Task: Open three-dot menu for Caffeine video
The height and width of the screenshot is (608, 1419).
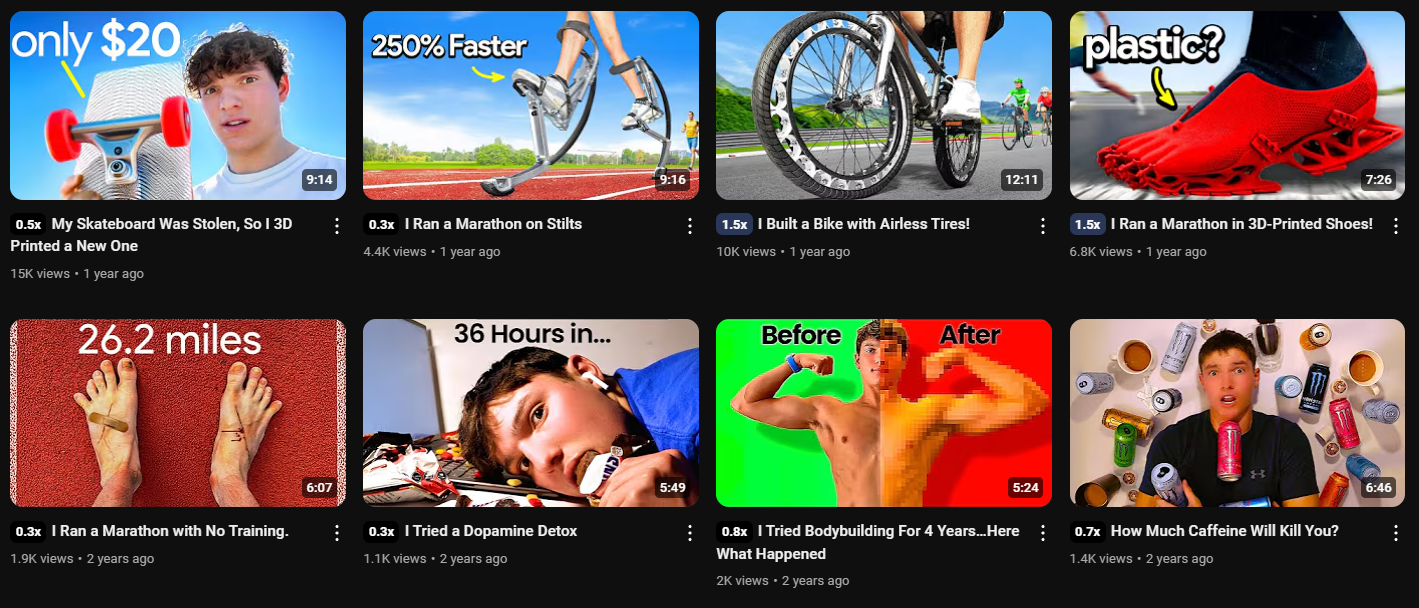Action: click(x=1396, y=532)
